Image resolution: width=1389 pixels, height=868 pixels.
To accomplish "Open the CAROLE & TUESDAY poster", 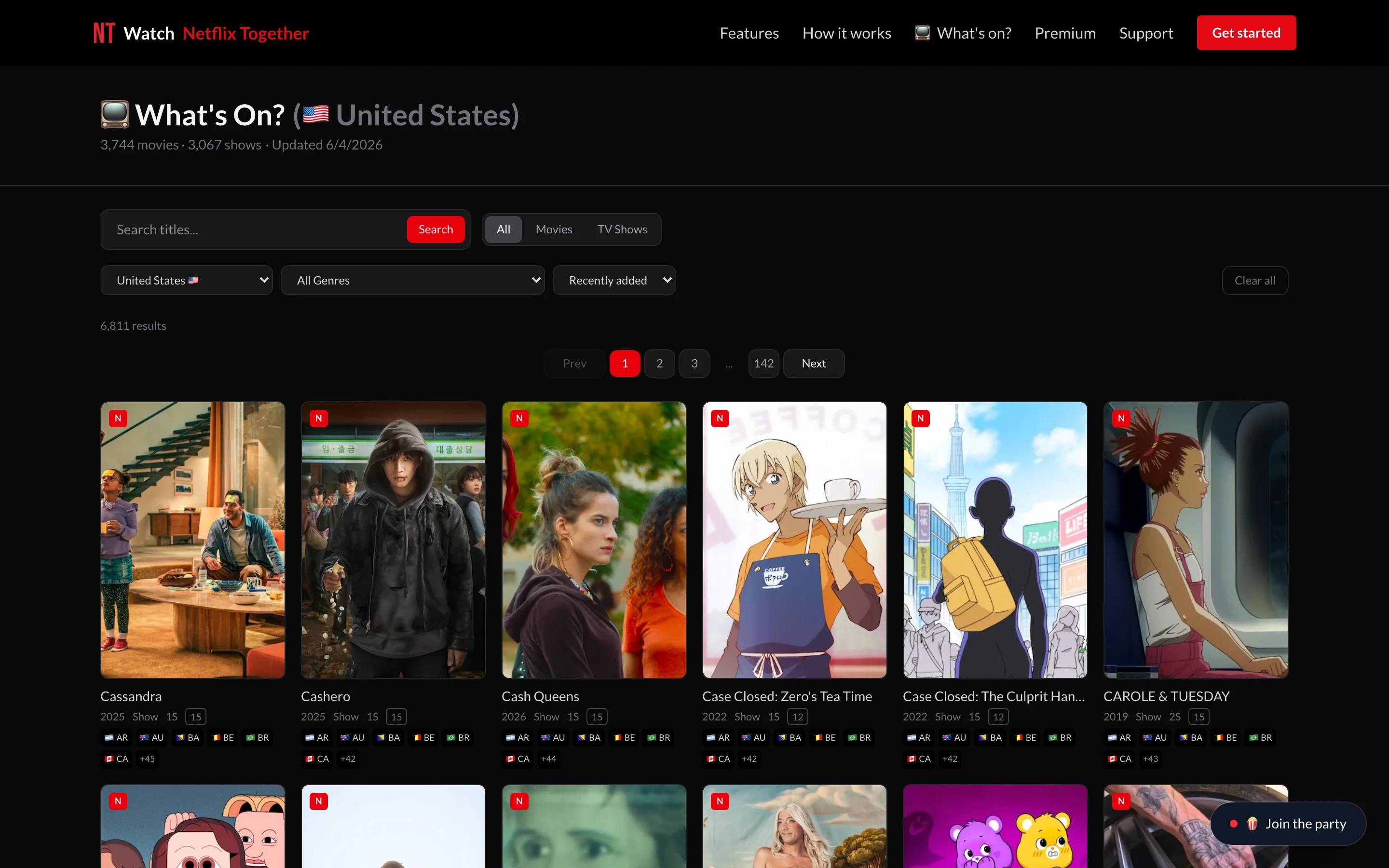I will click(1196, 540).
